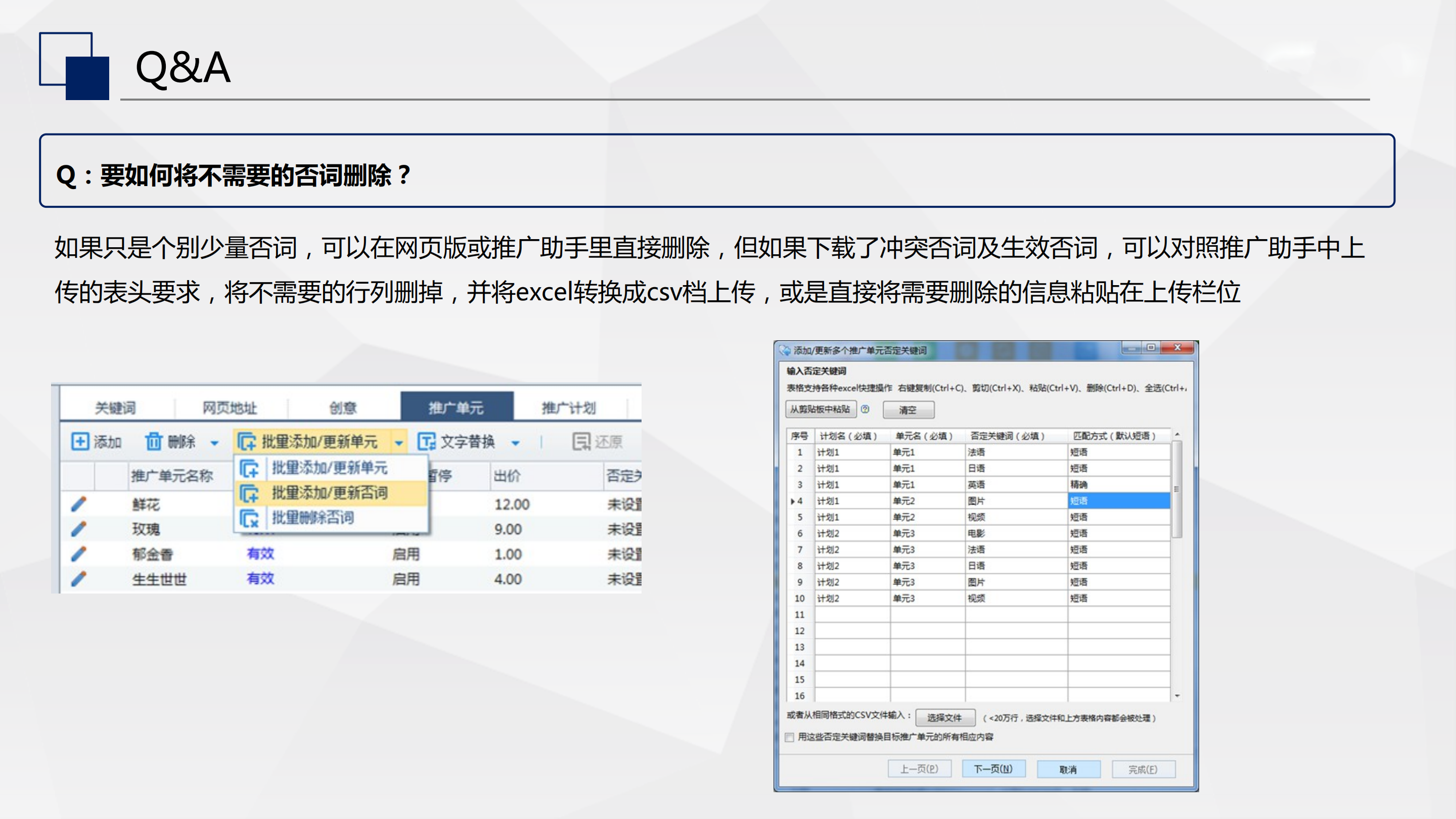Open the 删除 dropdown arrow
1456x819 pixels.
pyautogui.click(x=214, y=442)
